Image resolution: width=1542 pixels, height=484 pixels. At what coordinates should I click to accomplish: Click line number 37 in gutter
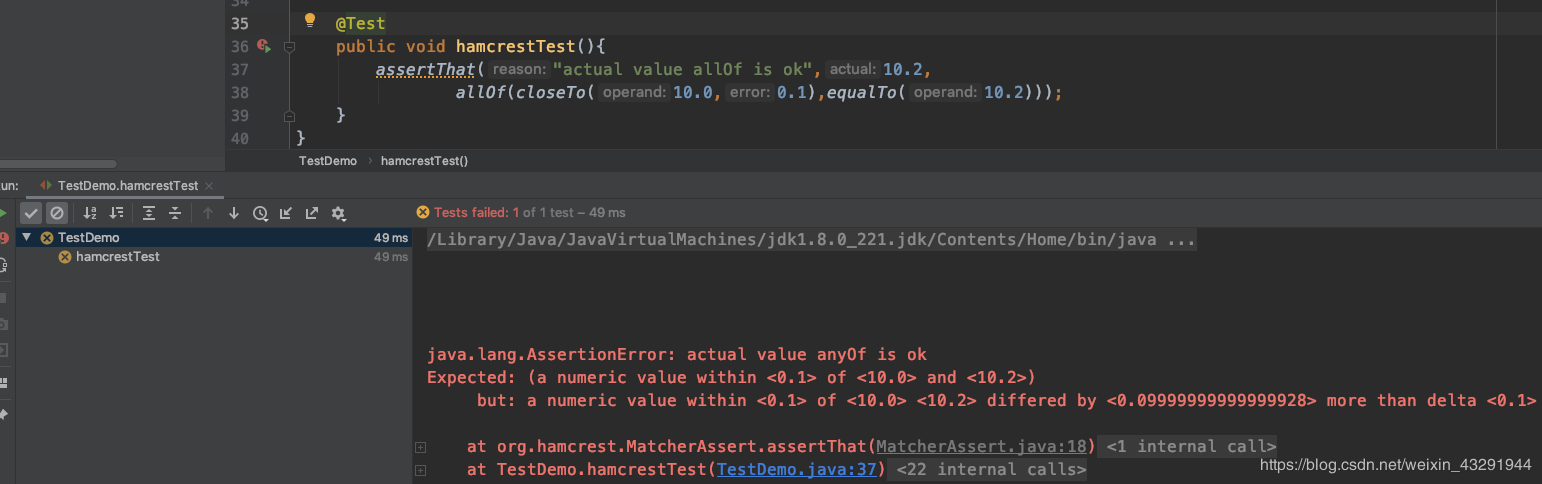click(x=239, y=69)
